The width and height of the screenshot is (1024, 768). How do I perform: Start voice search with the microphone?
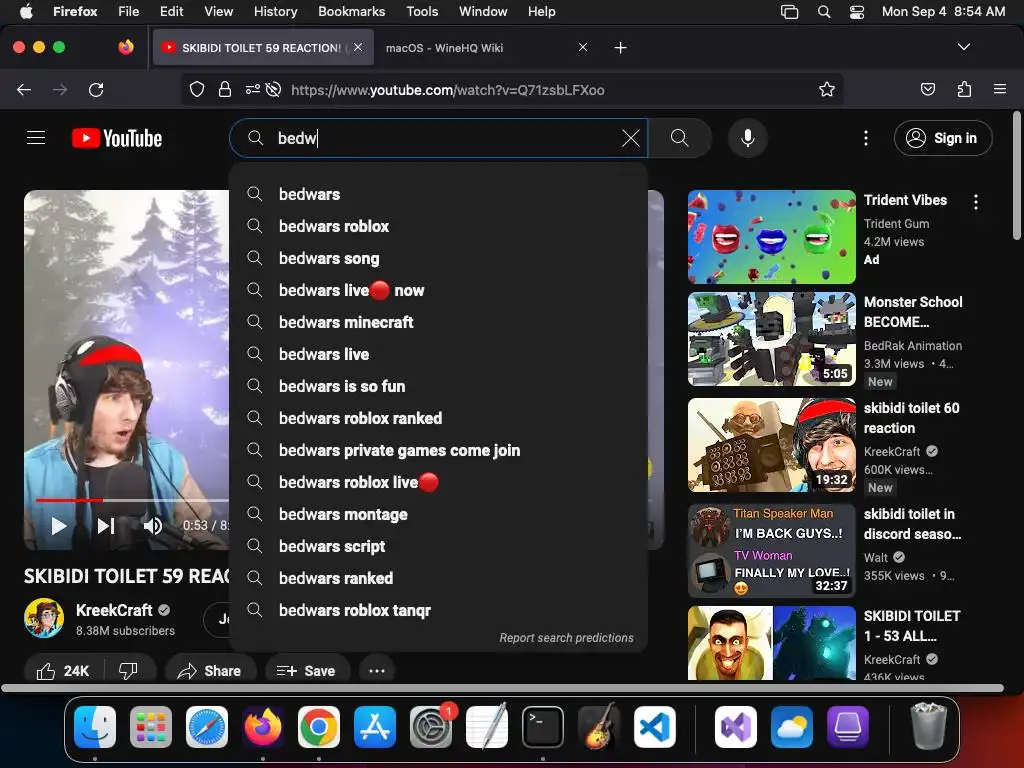[x=748, y=138]
